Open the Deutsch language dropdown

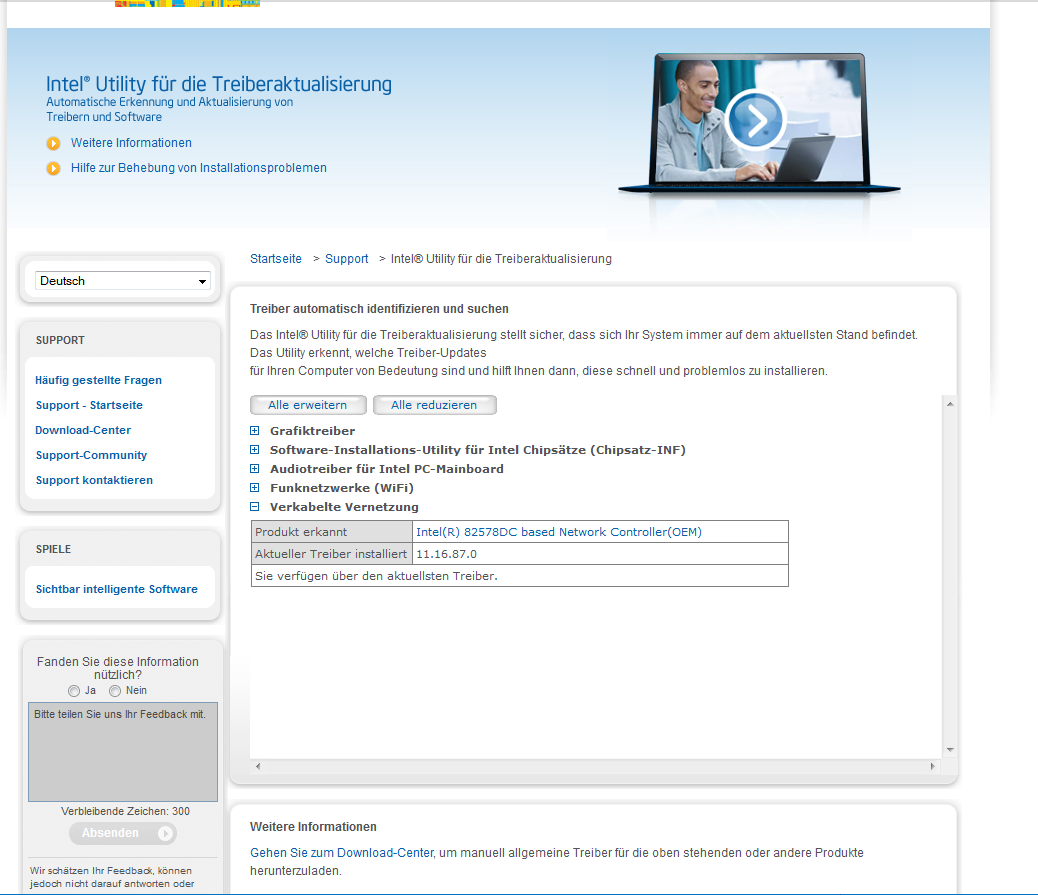(x=123, y=281)
